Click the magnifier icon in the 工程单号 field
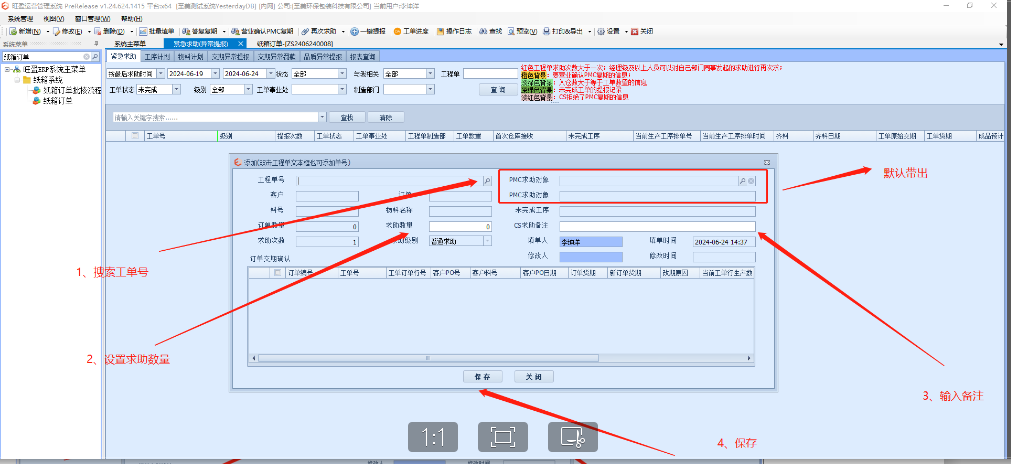The width and height of the screenshot is (1011, 464). pyautogui.click(x=487, y=180)
